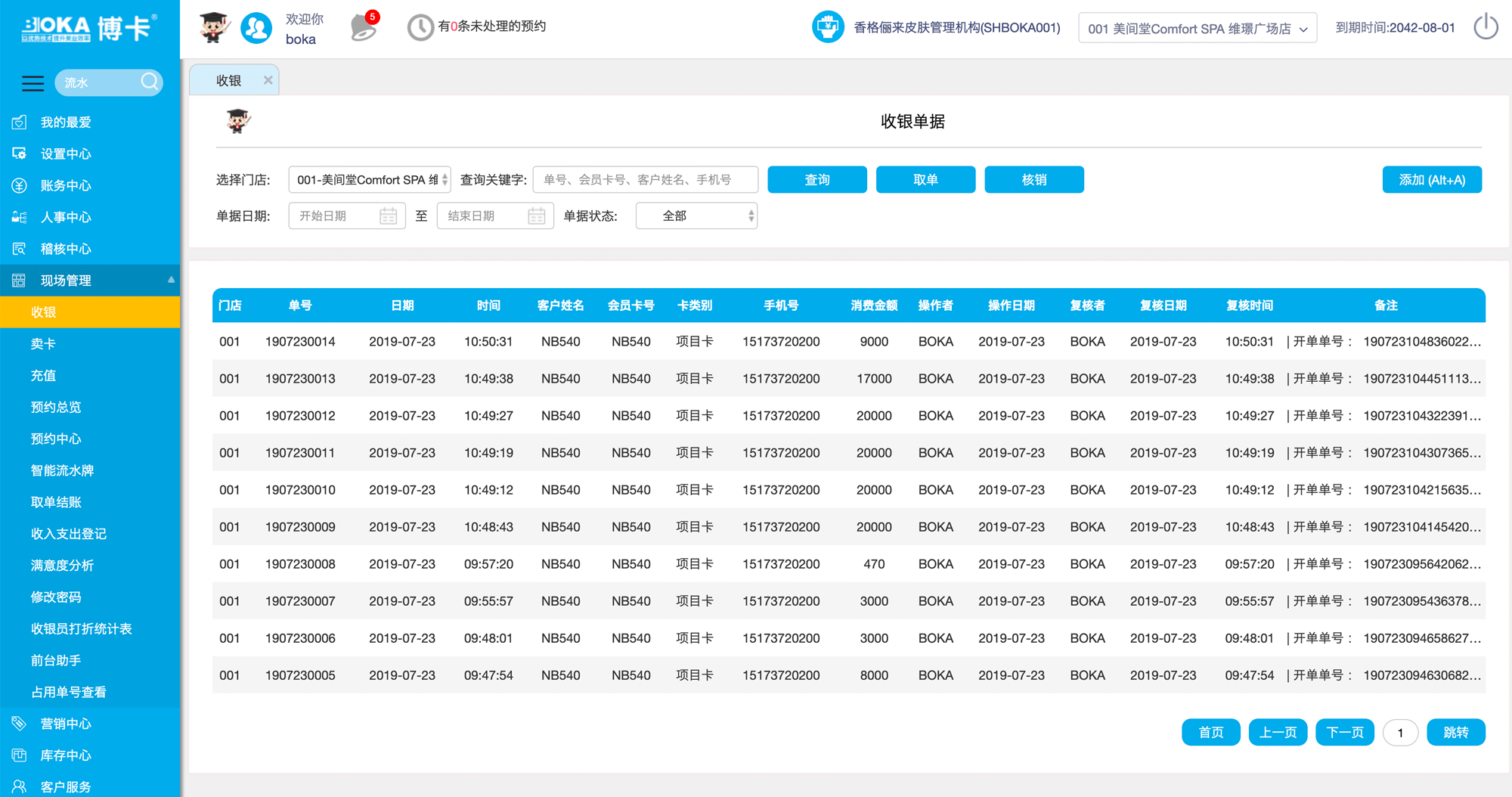1512x797 pixels.
Task: Open 卖卡 in the sidebar menu
Action: tap(43, 344)
